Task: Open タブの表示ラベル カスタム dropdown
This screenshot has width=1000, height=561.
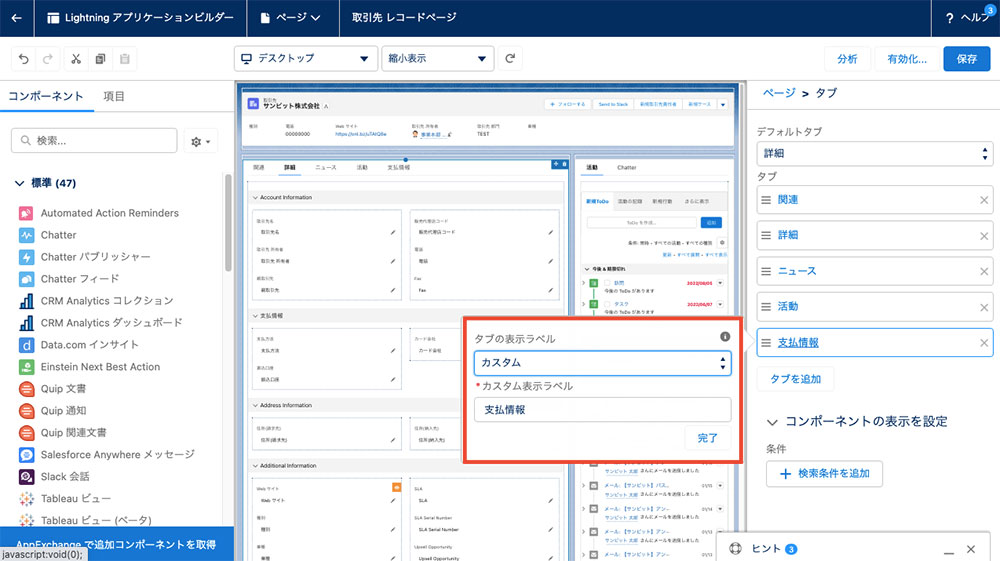Action: tap(602, 363)
